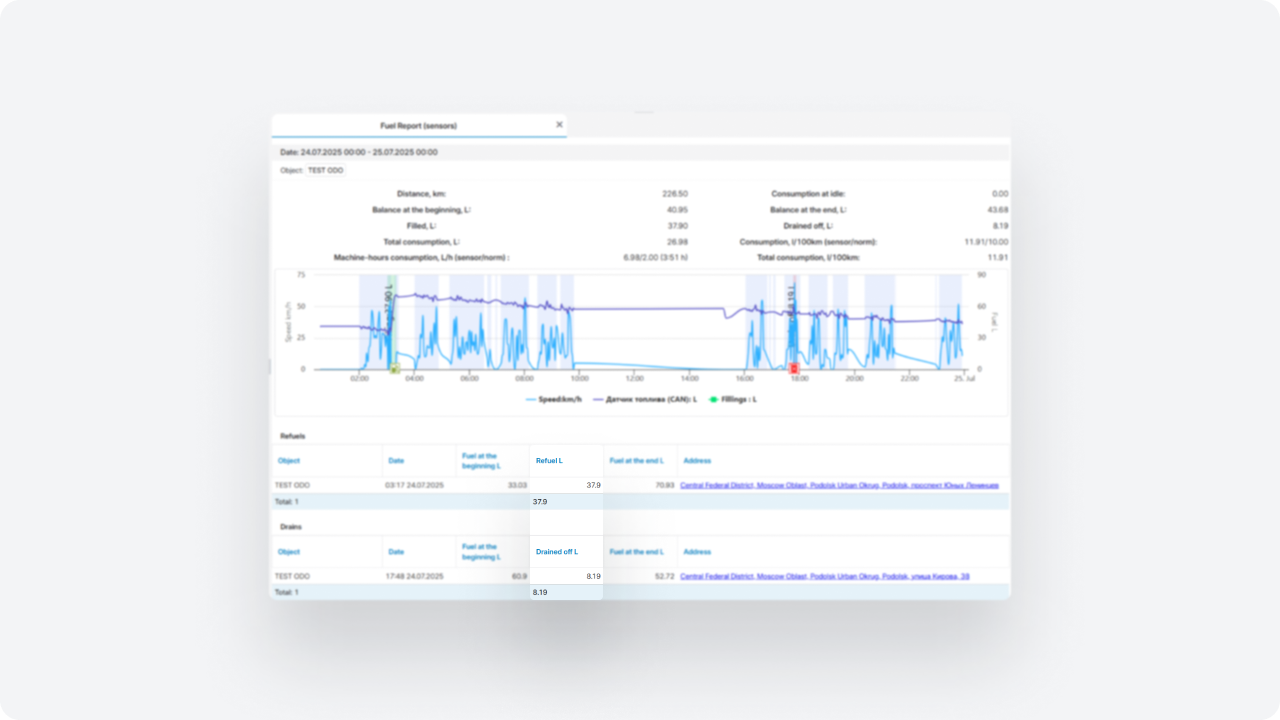Screen dimensions: 1280x720
Task: Click the Object header in Drains table
Action: tap(289, 552)
